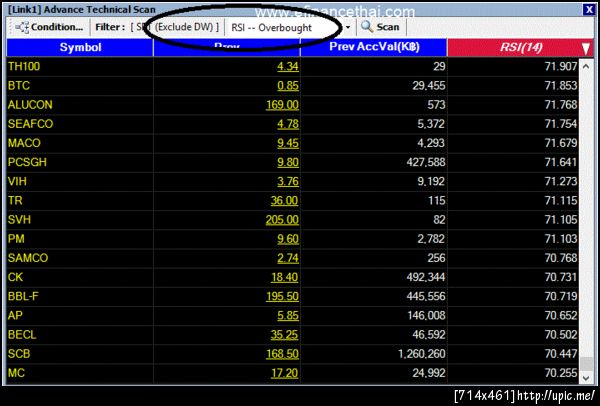
Task: Toggle the RSI(14) sort direction arrow
Action: (586, 49)
